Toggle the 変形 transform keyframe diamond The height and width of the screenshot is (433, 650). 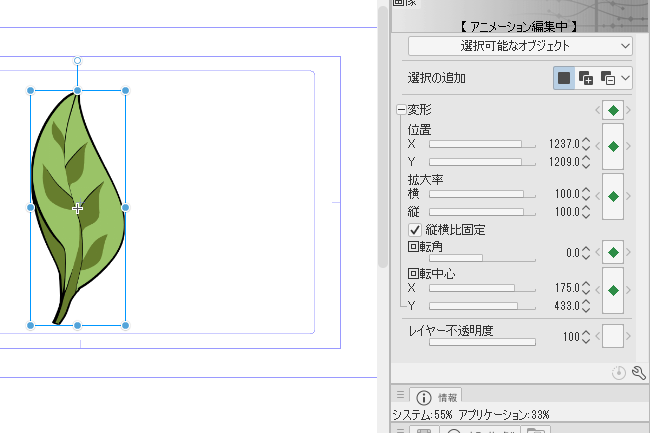[613, 110]
